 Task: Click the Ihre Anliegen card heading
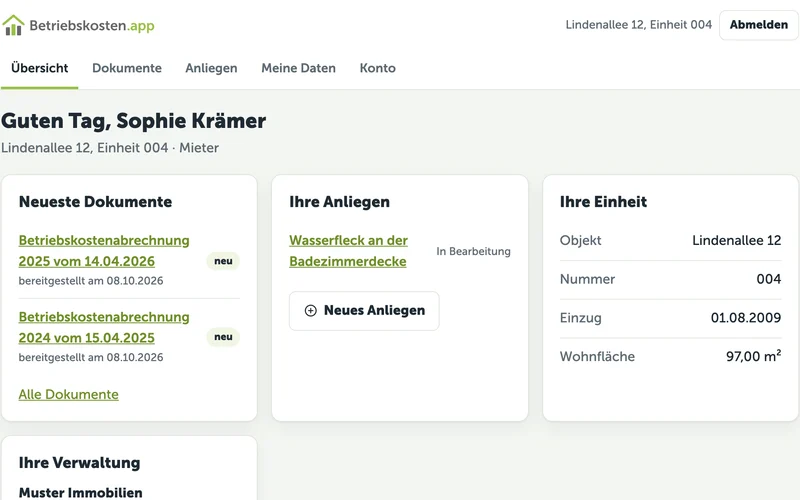[339, 202]
